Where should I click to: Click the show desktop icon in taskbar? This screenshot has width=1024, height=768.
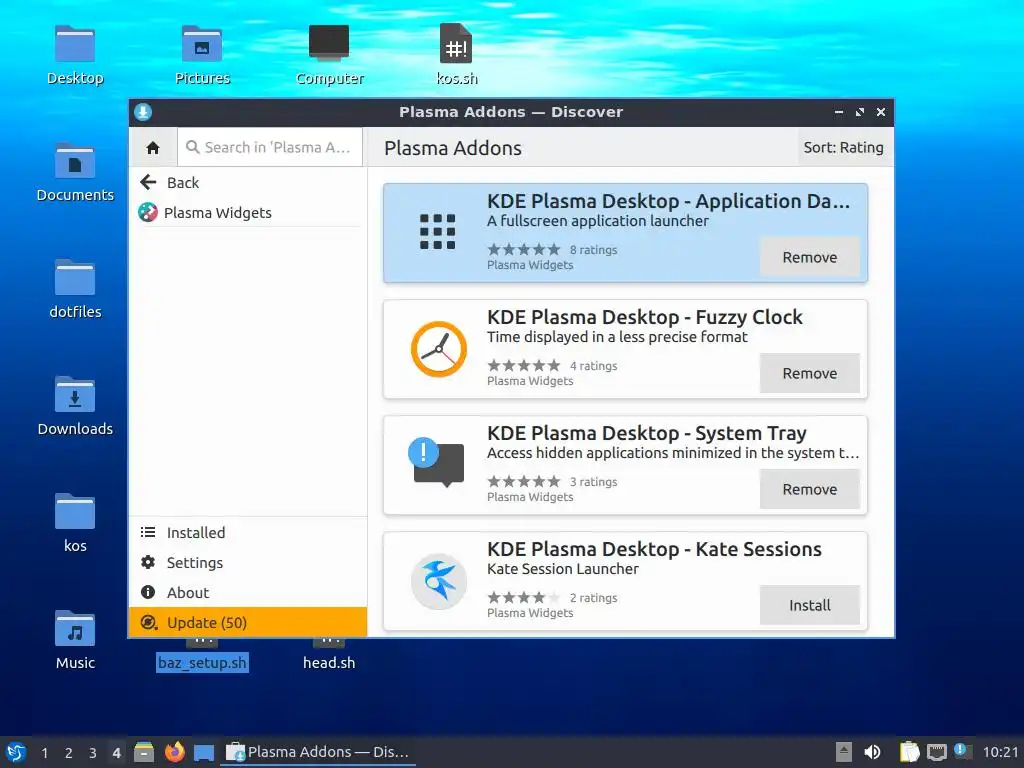204,753
